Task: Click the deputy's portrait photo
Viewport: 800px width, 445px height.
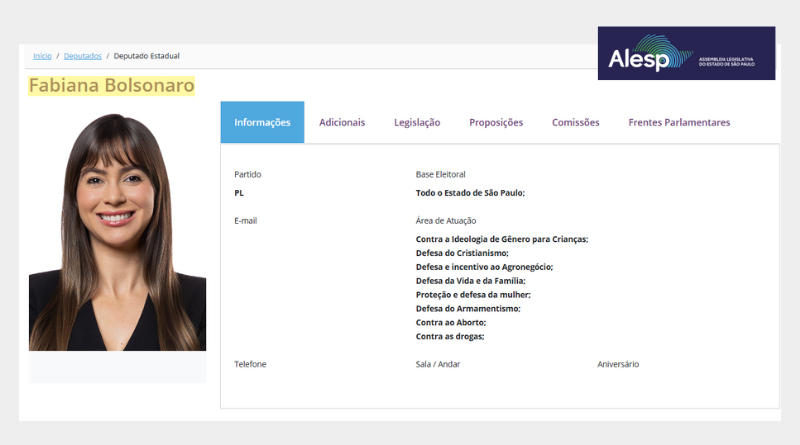Action: (117, 232)
